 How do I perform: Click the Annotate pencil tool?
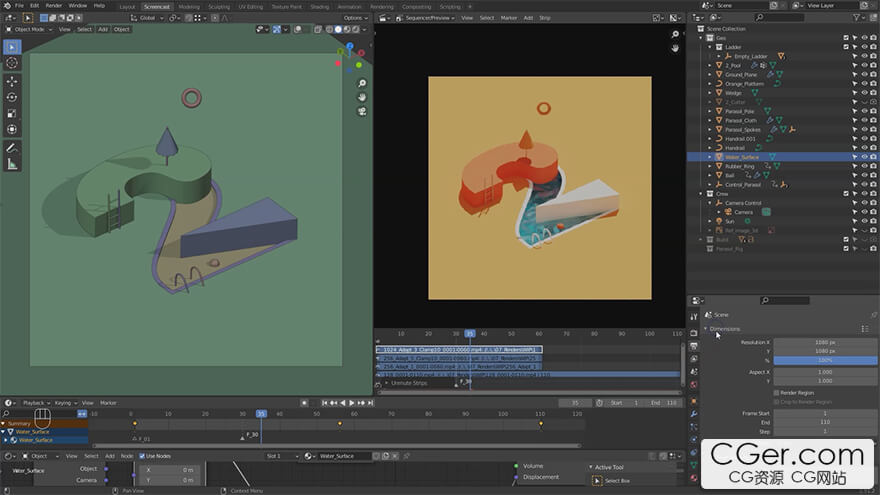pos(12,147)
